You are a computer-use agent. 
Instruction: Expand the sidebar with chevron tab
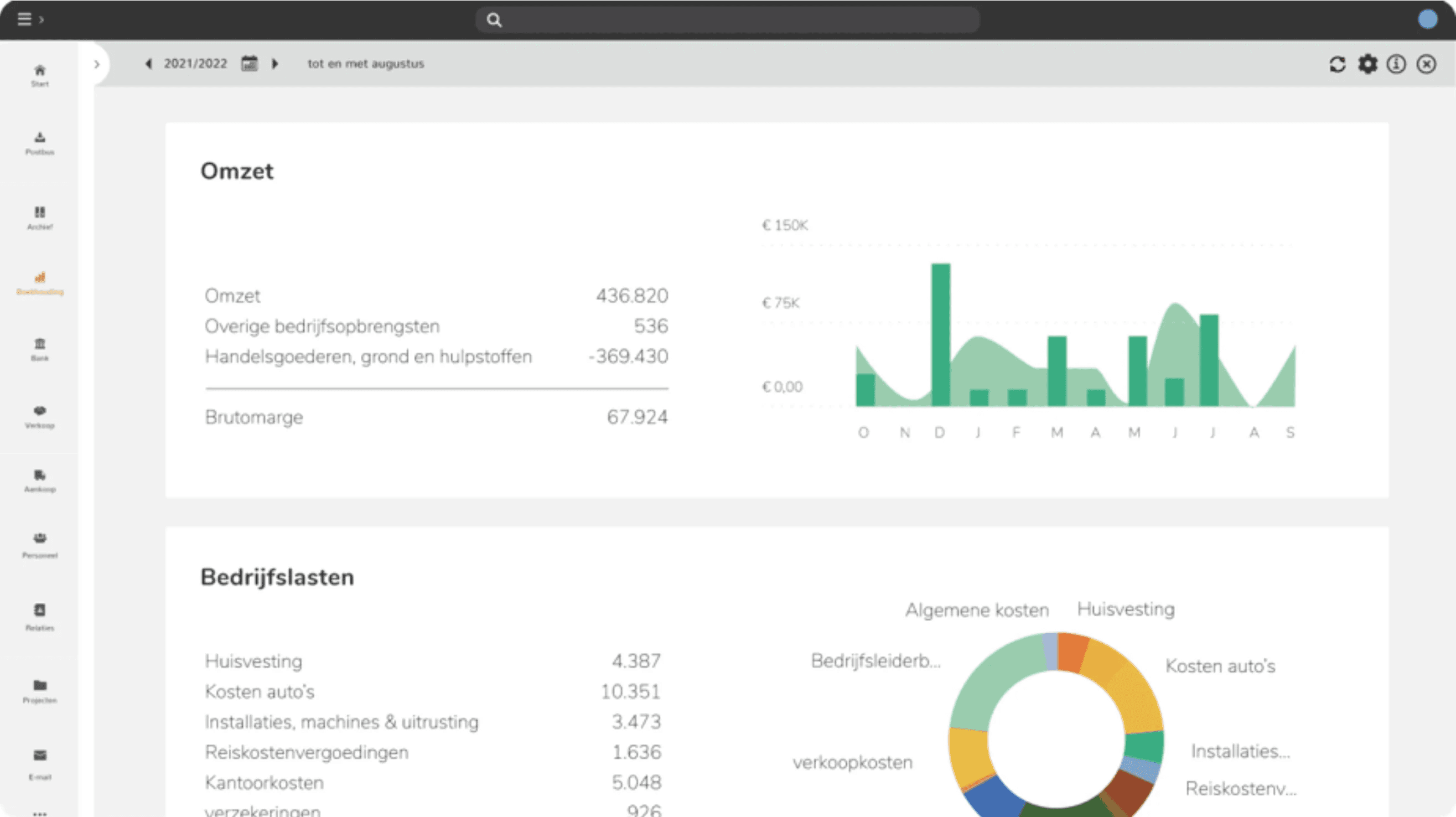(97, 64)
